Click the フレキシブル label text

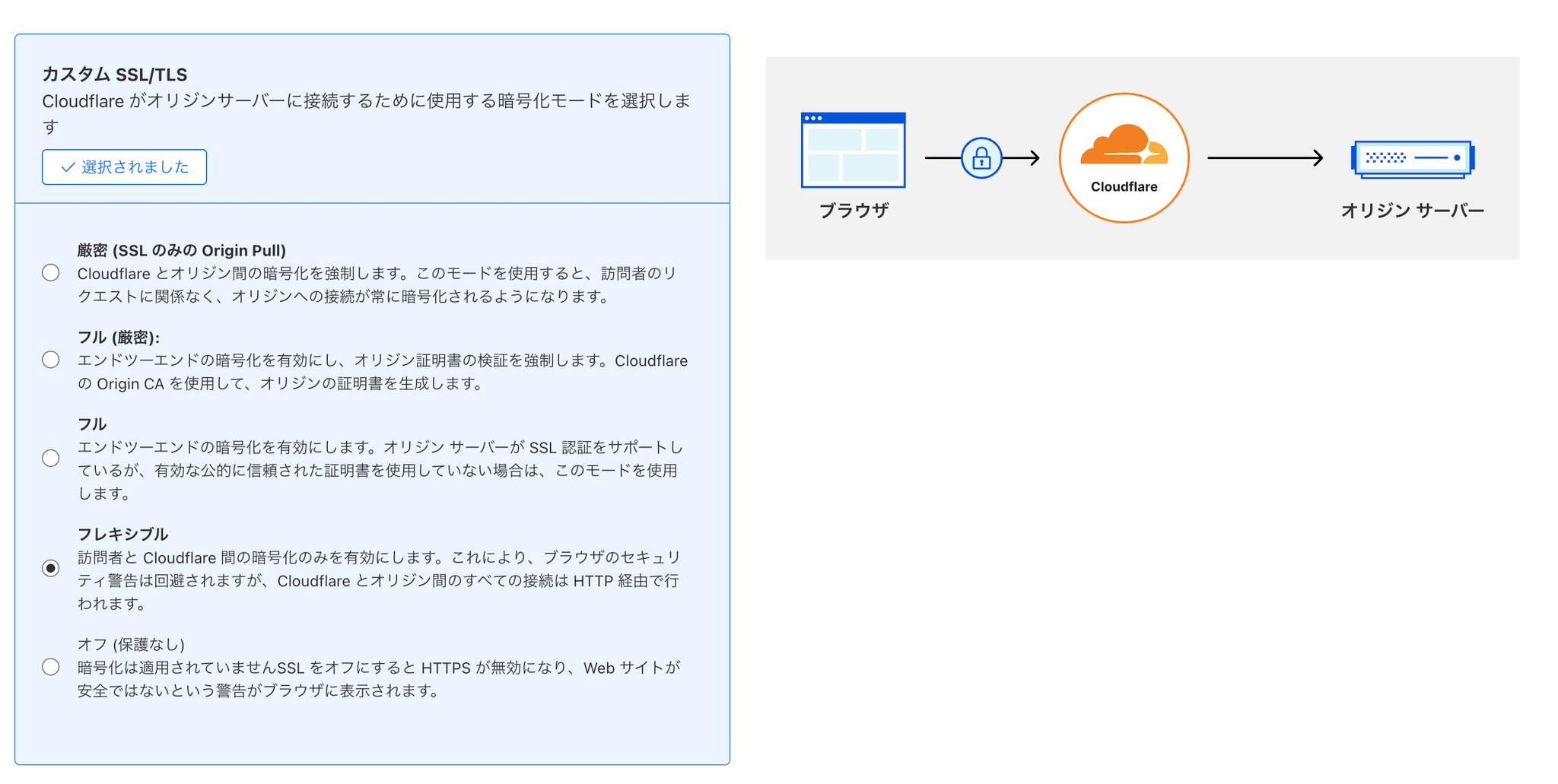(x=122, y=535)
